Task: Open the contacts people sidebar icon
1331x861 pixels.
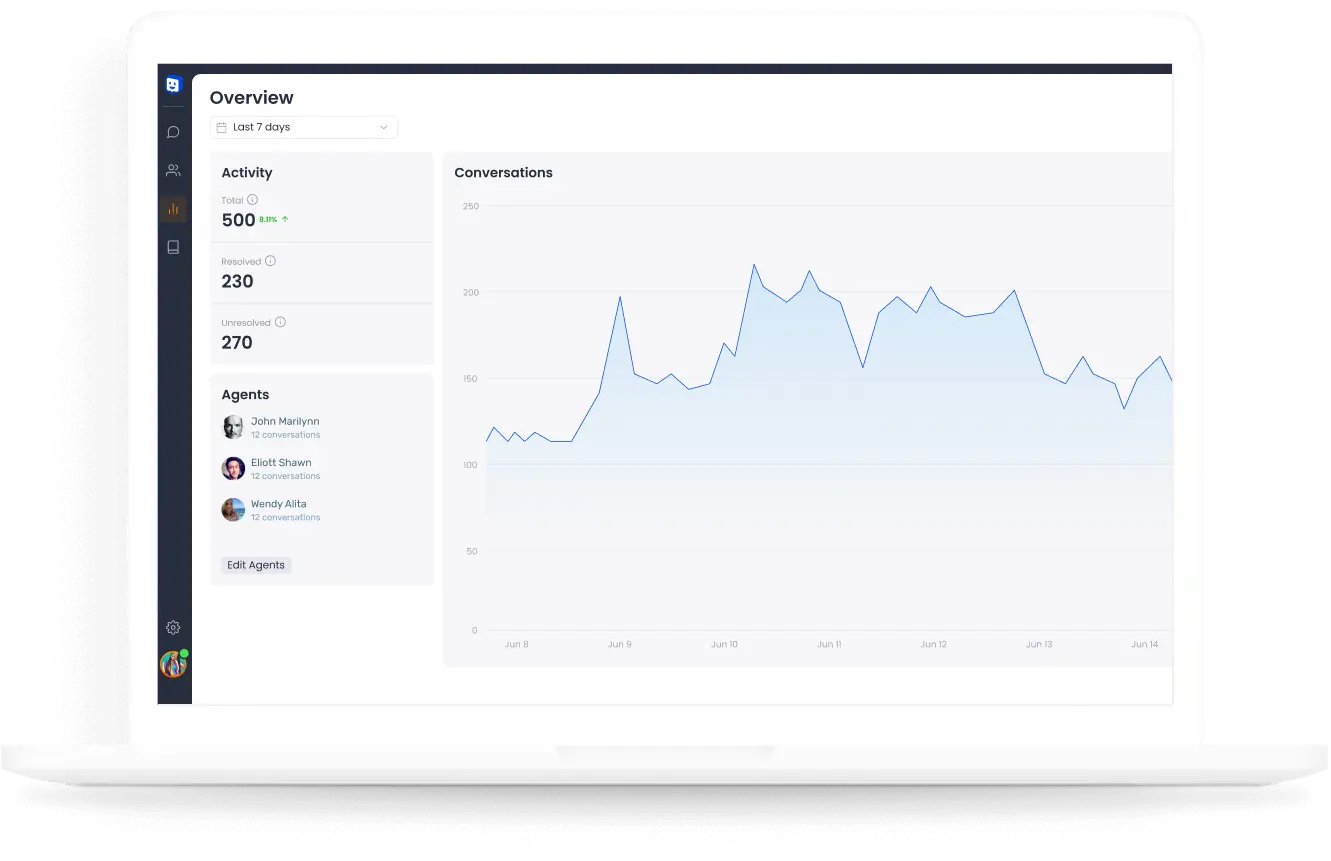Action: [x=173, y=170]
